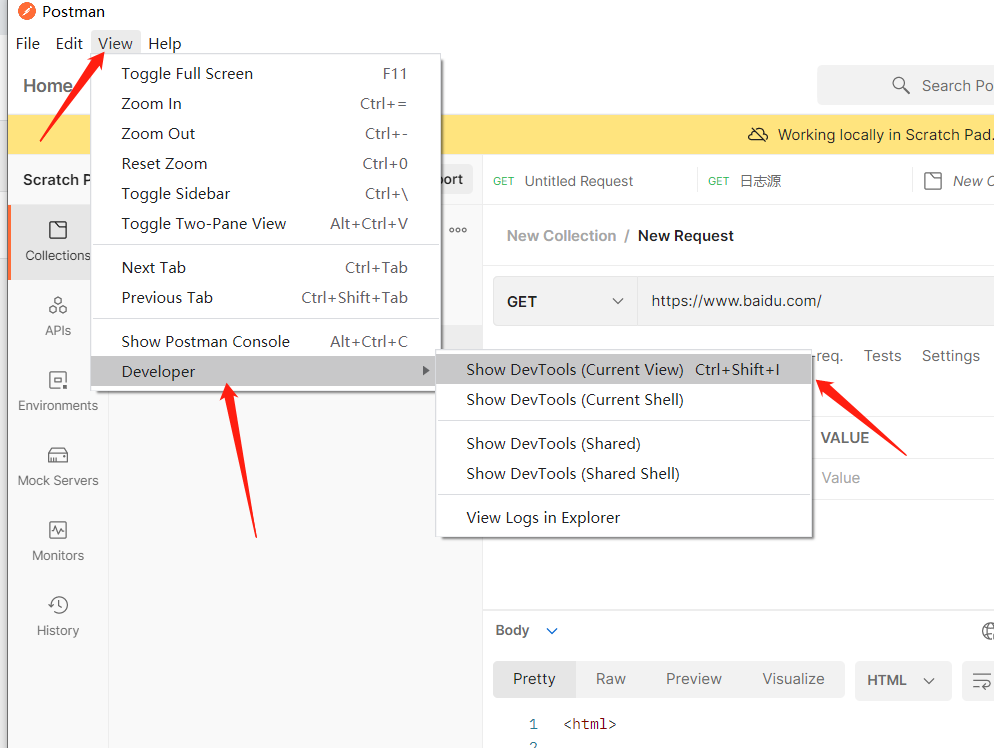Viewport: 994px width, 748px height.
Task: Click the New Request breadcrumb name
Action: click(x=685, y=236)
